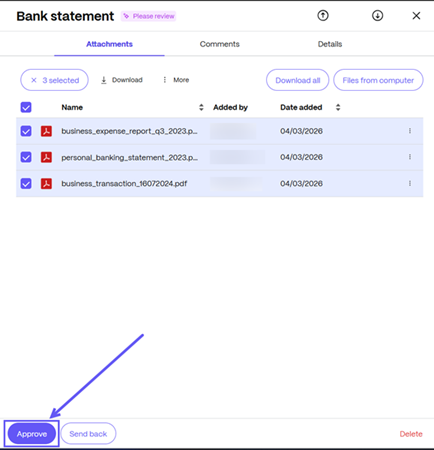The image size is (434, 450).
Task: Approve the bank statement
Action: click(x=32, y=434)
